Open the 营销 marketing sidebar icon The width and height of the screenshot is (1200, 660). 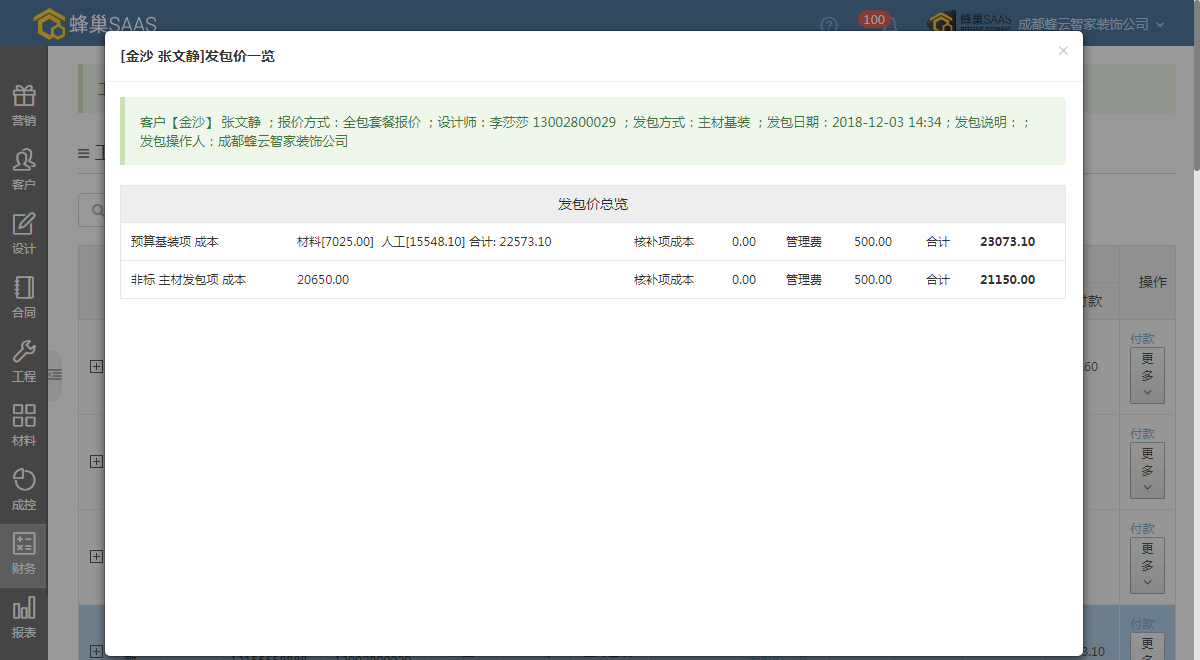click(24, 106)
